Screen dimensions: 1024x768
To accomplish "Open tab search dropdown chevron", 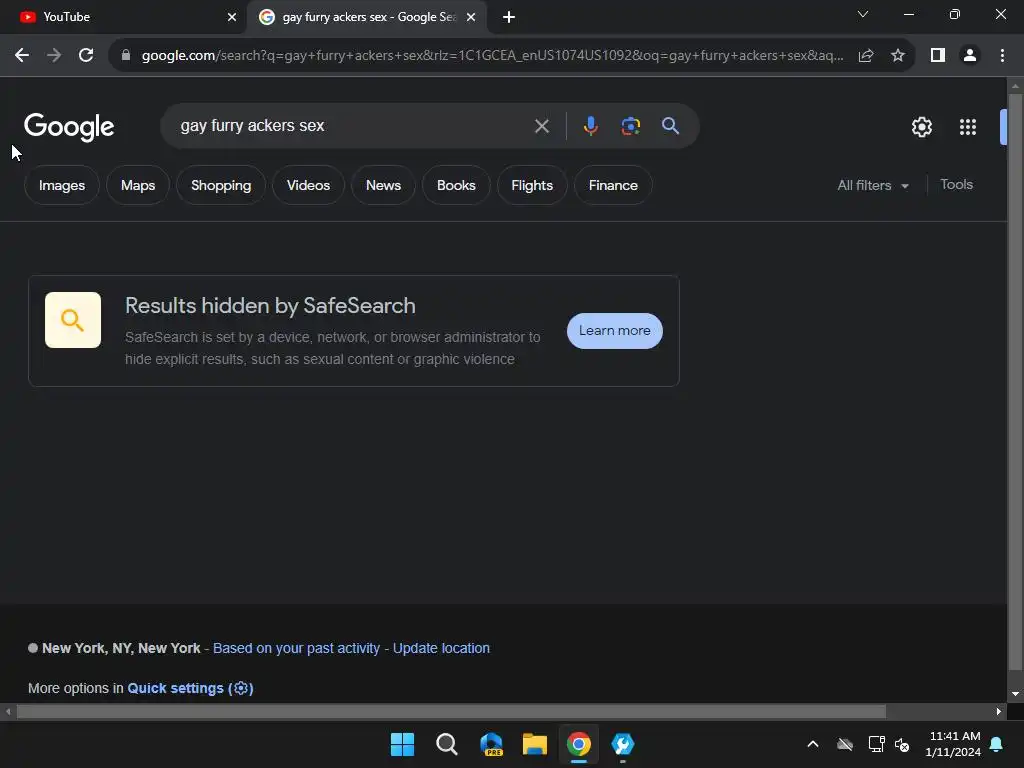I will (863, 14).
